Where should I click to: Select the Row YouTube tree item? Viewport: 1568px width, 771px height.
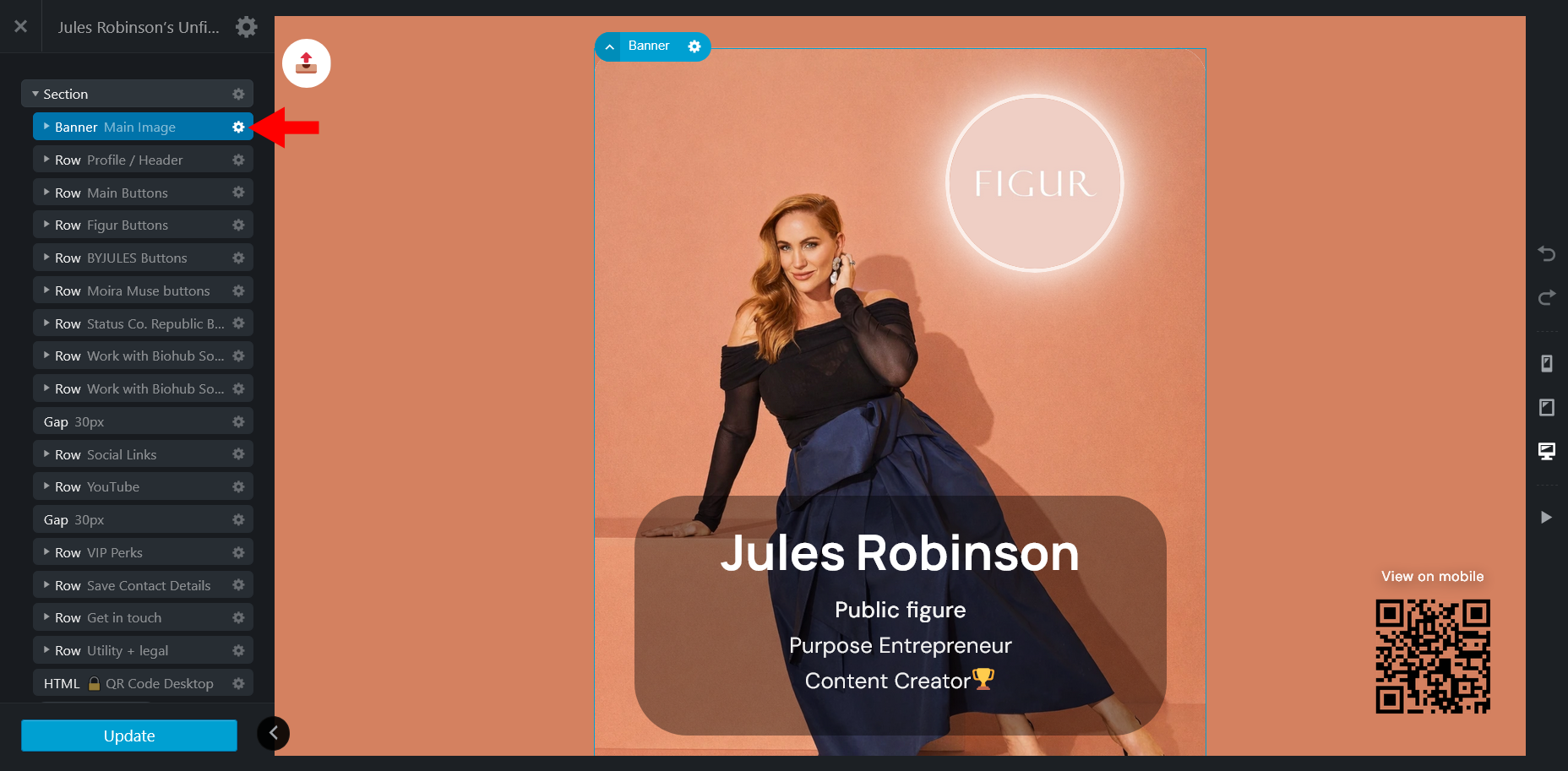coord(143,486)
